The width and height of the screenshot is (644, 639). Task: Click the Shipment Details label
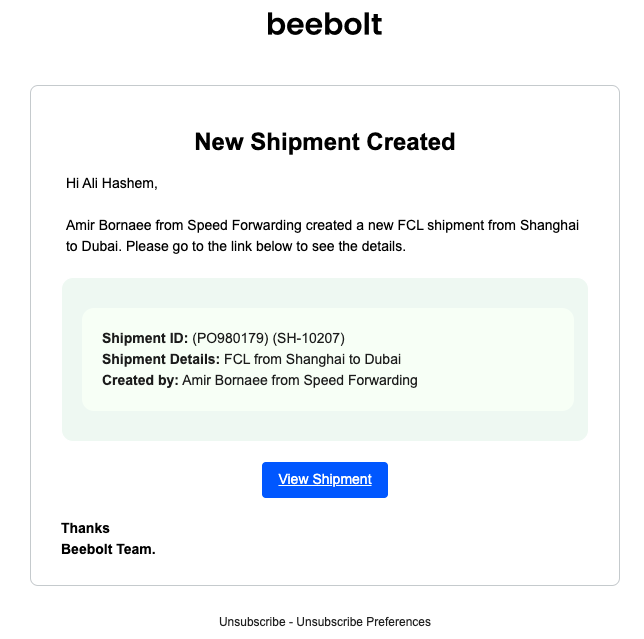(x=161, y=359)
